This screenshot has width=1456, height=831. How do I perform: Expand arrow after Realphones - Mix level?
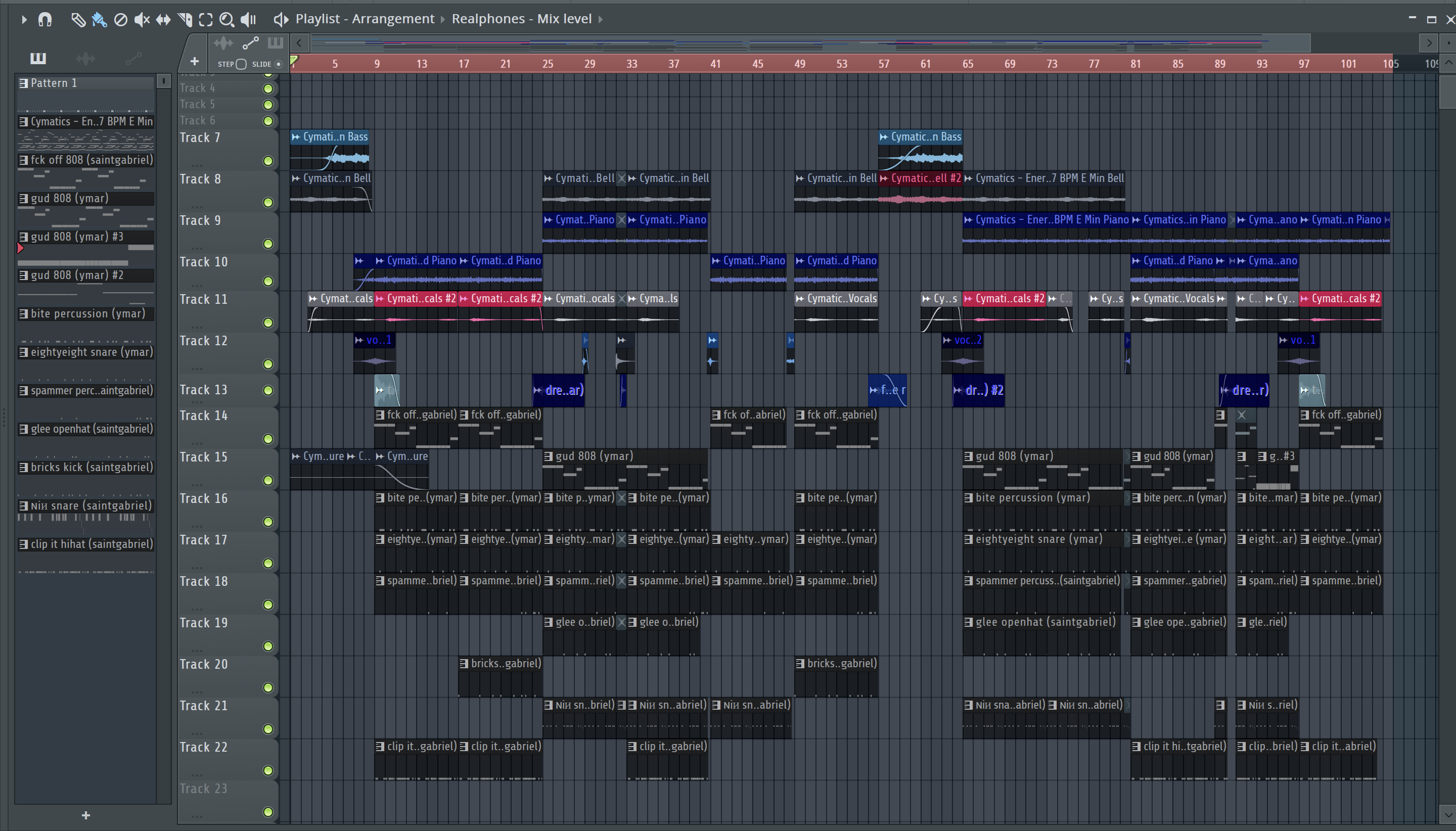(601, 19)
